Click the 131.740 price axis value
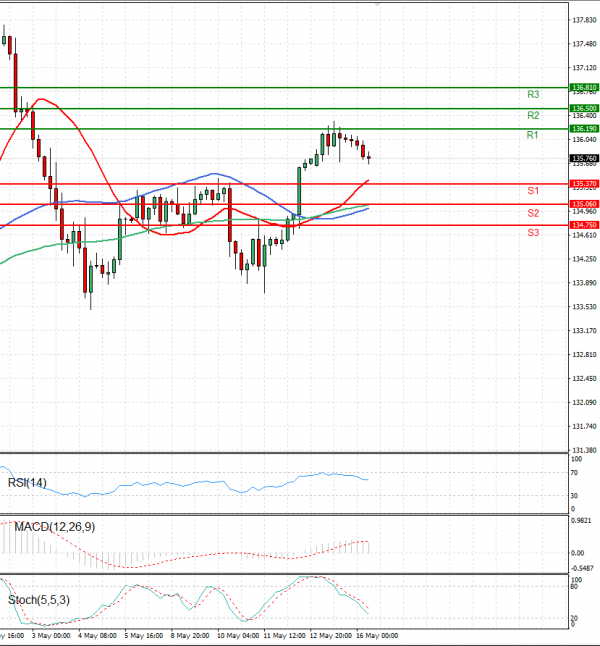This screenshot has height=646, width=600. tap(584, 426)
